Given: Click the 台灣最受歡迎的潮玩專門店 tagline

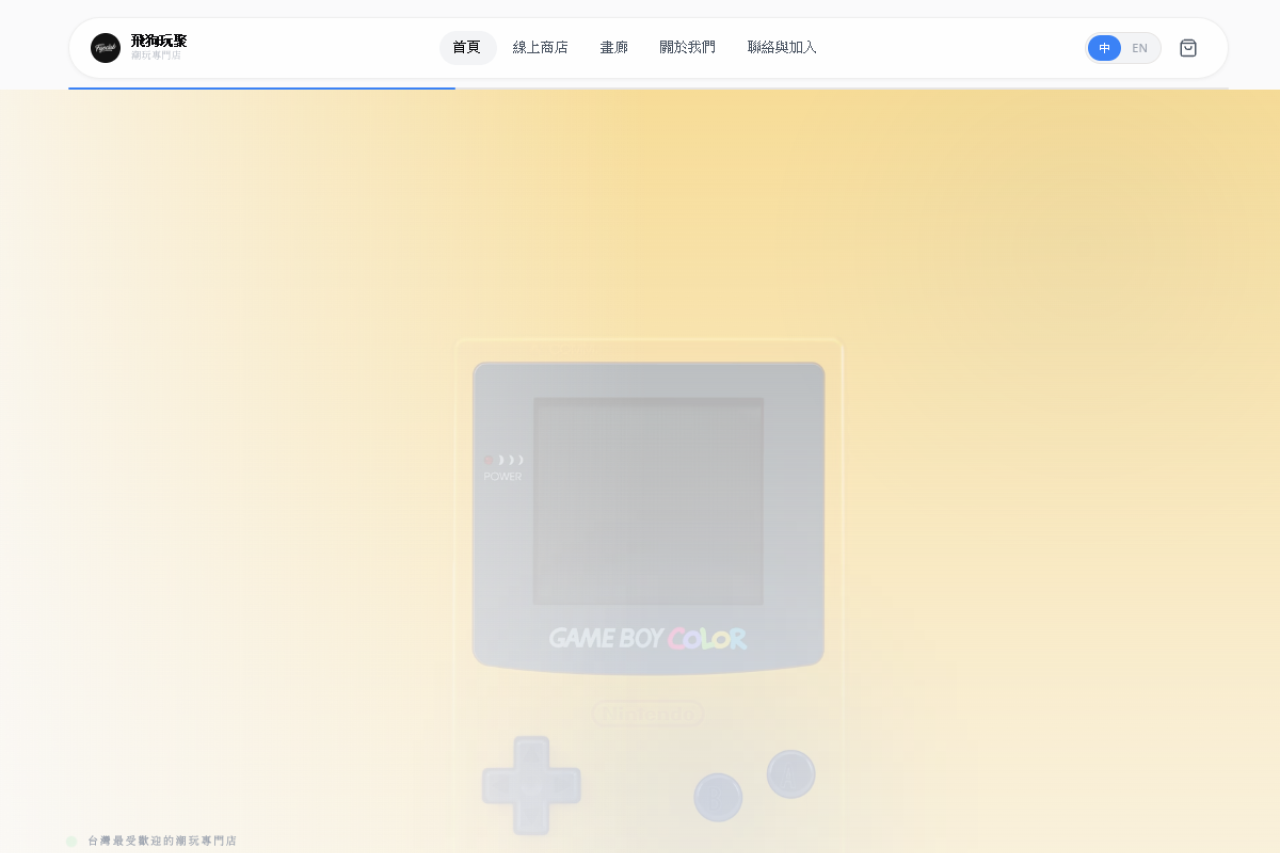Looking at the screenshot, I should [162, 841].
